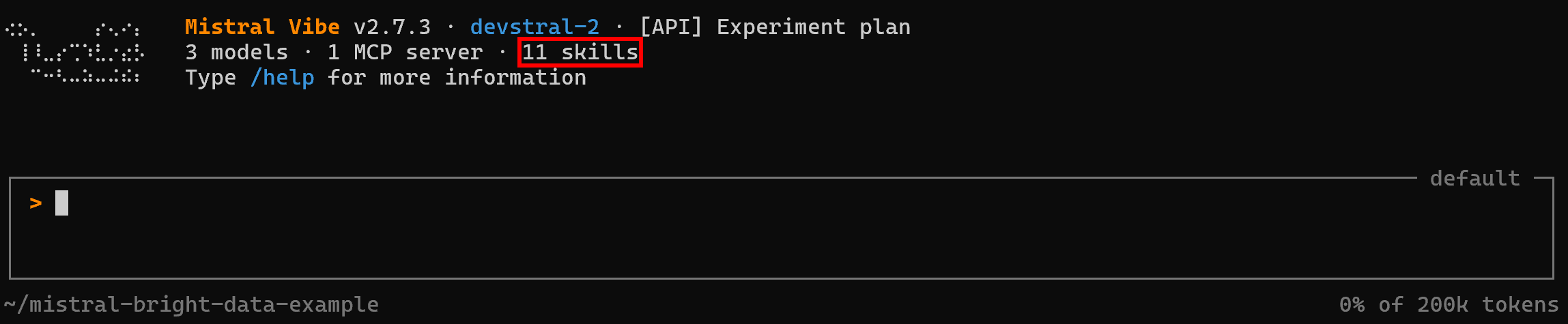Click the 1 MCP server indicator
This screenshot has height=324, width=1568.
(405, 53)
